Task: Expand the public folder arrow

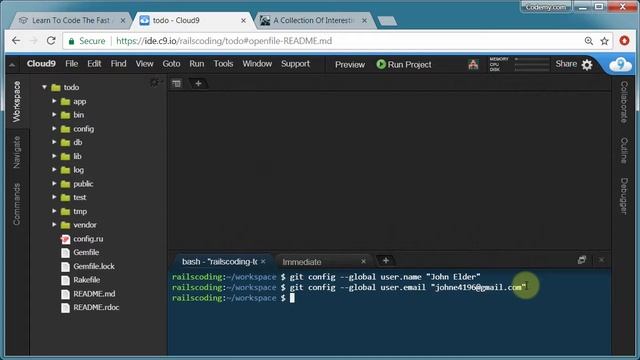Action: (54, 184)
